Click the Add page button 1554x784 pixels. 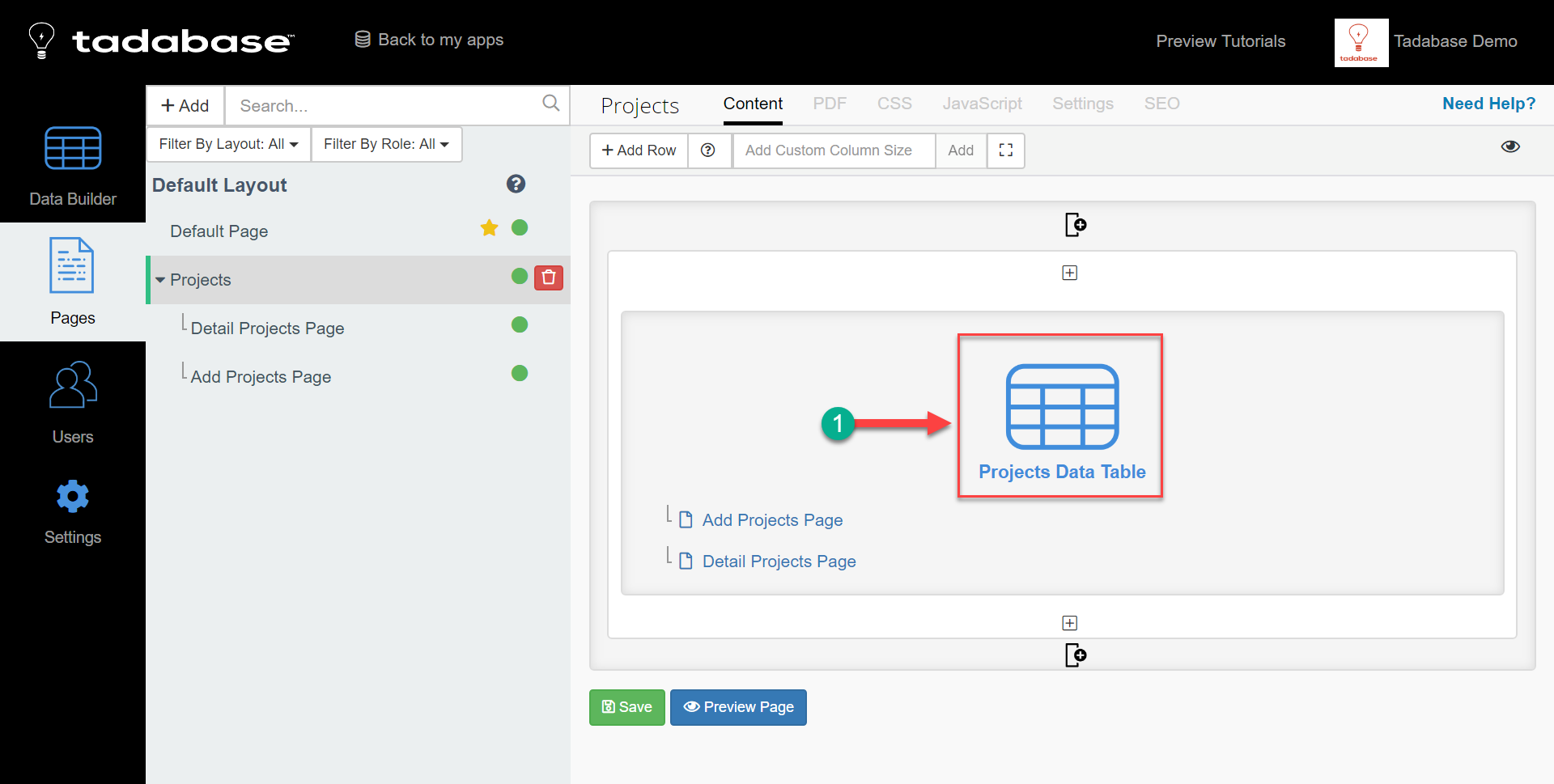(x=185, y=106)
